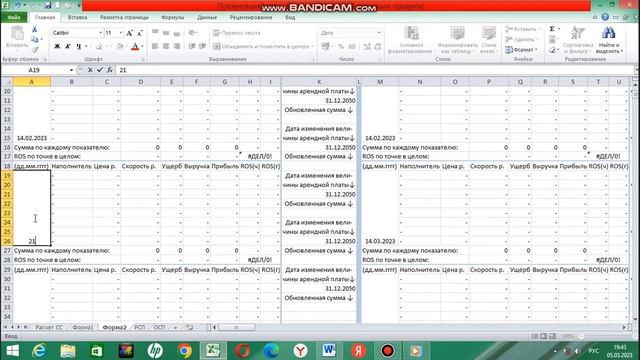Image resolution: width=640 pixels, height=360 pixels.
Task: Click the Clear eraser icon
Action: pyautogui.click(x=552, y=50)
